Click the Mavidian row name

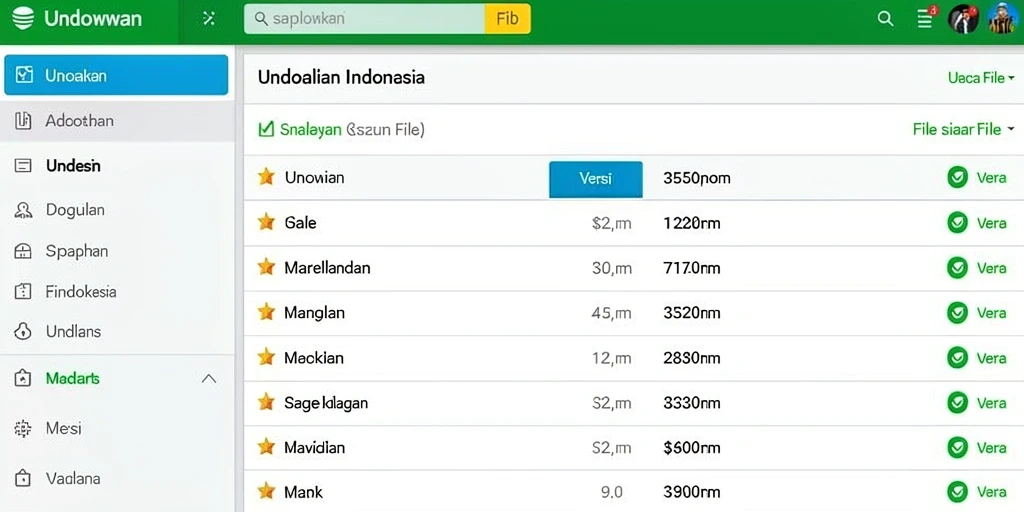click(x=315, y=448)
